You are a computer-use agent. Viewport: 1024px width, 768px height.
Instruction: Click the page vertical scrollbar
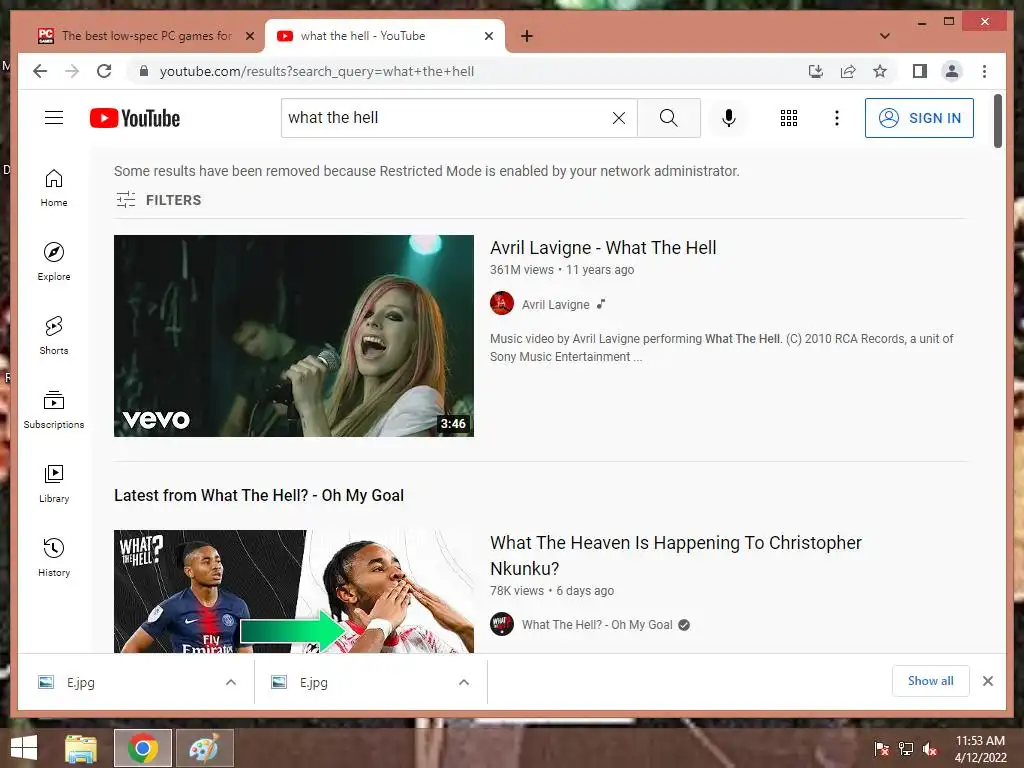998,121
